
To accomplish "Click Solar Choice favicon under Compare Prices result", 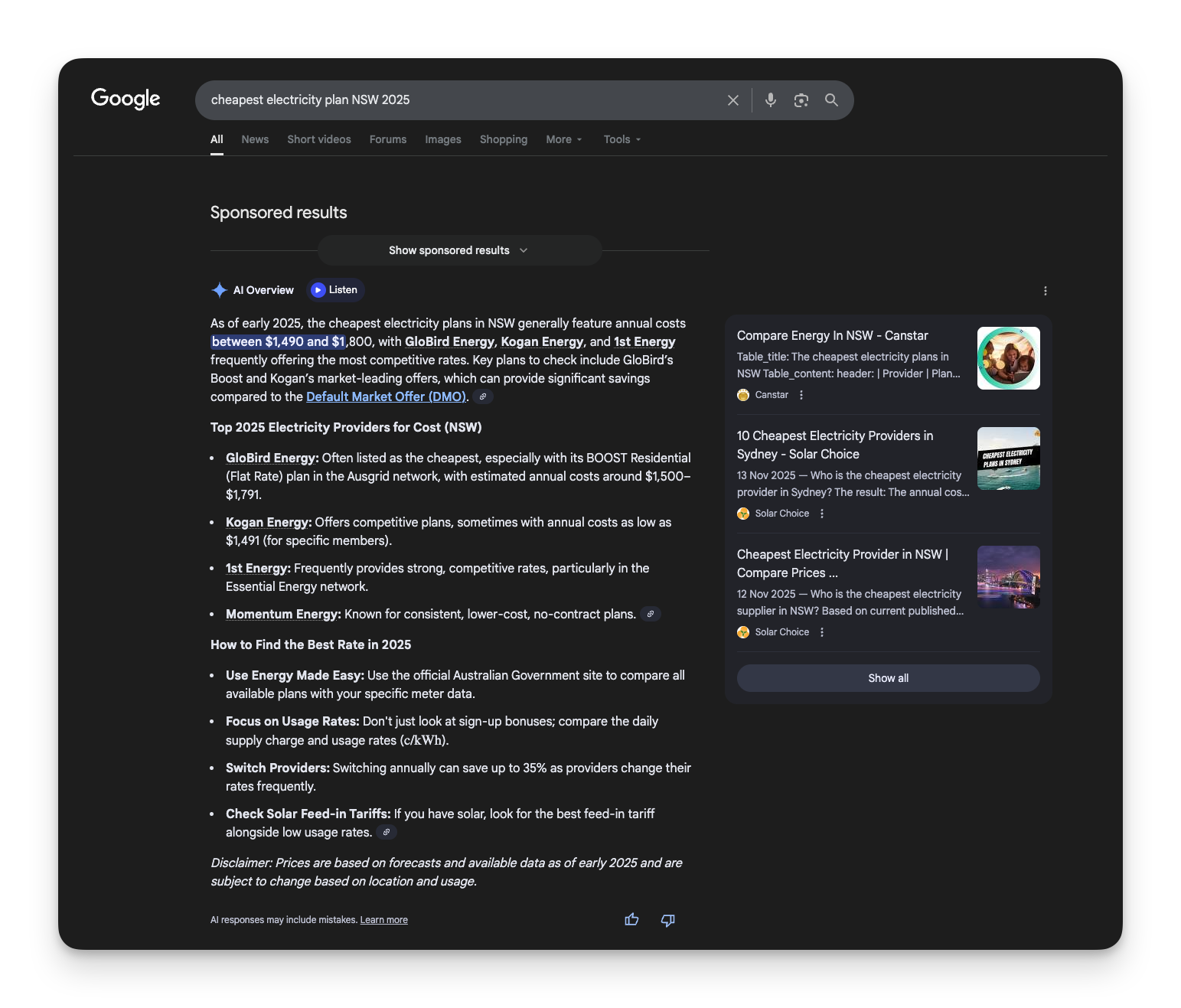I will (743, 632).
